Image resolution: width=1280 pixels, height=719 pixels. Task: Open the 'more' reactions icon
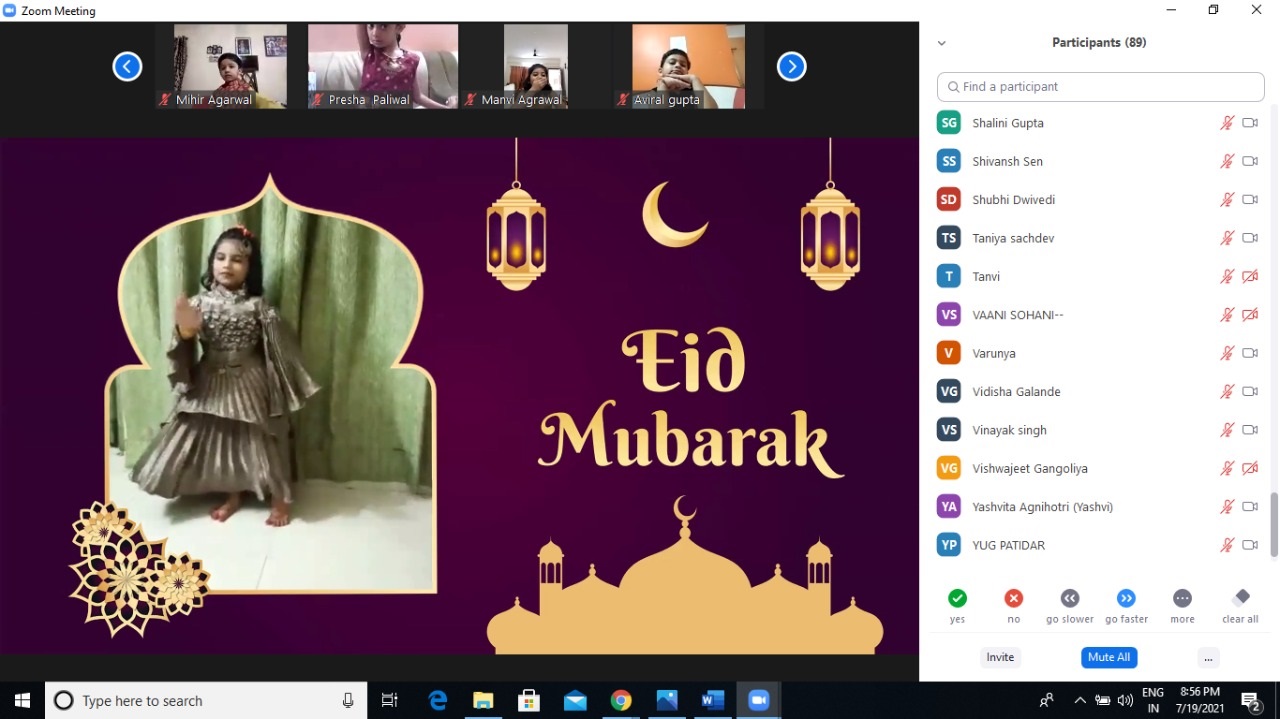(x=1182, y=598)
